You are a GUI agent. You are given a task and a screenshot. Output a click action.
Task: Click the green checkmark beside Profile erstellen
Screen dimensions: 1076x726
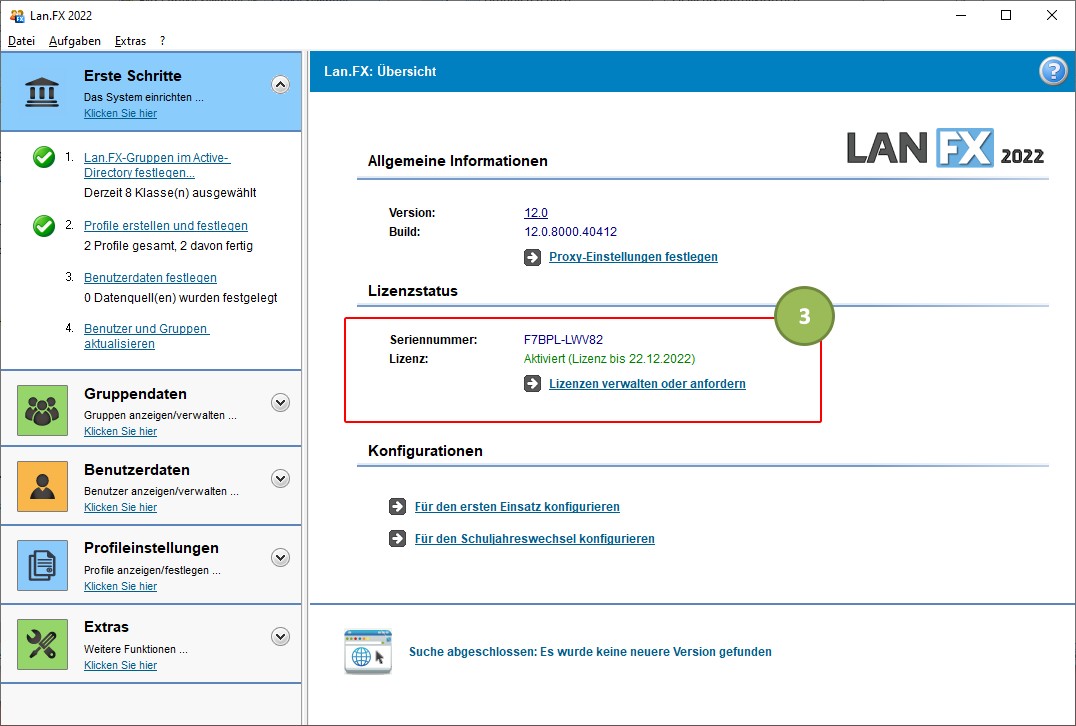[x=44, y=226]
